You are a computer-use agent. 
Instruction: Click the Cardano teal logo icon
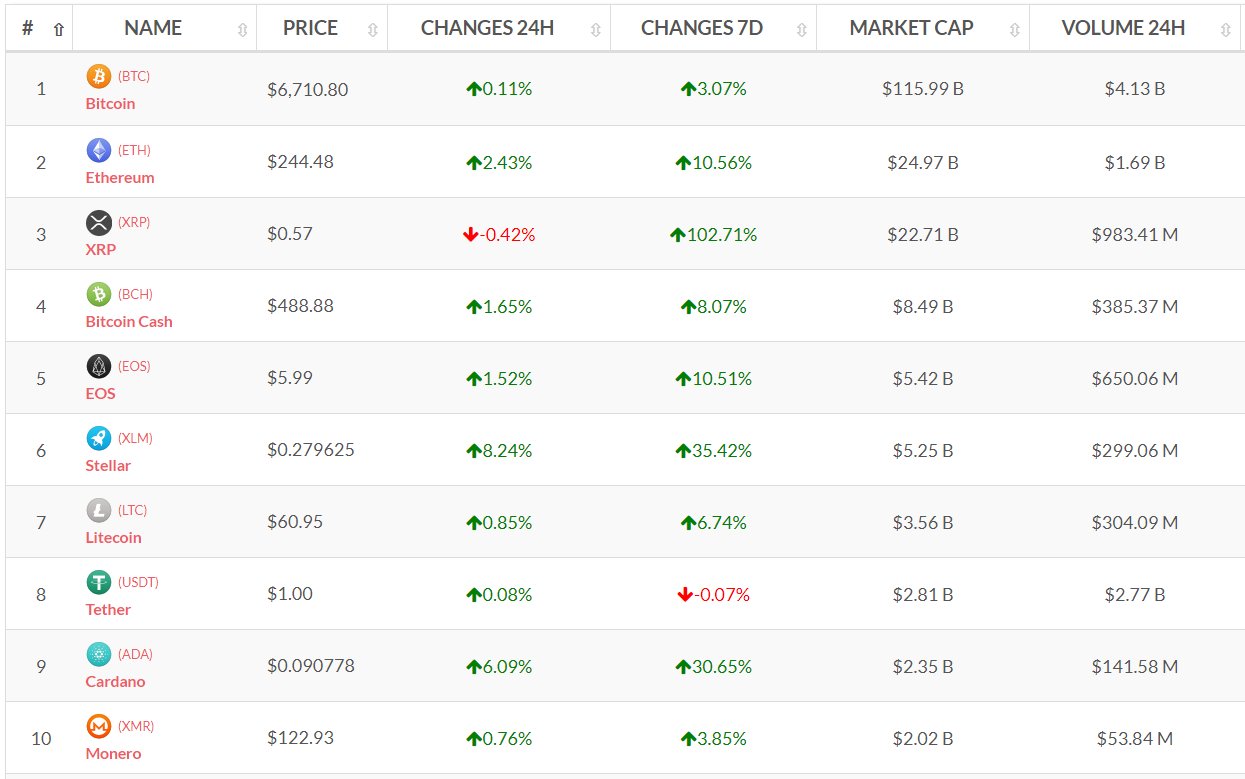point(99,654)
